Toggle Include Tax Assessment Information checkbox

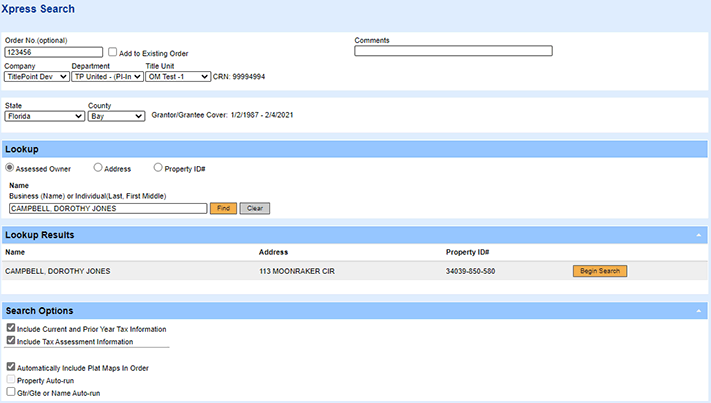pyautogui.click(x=10, y=341)
